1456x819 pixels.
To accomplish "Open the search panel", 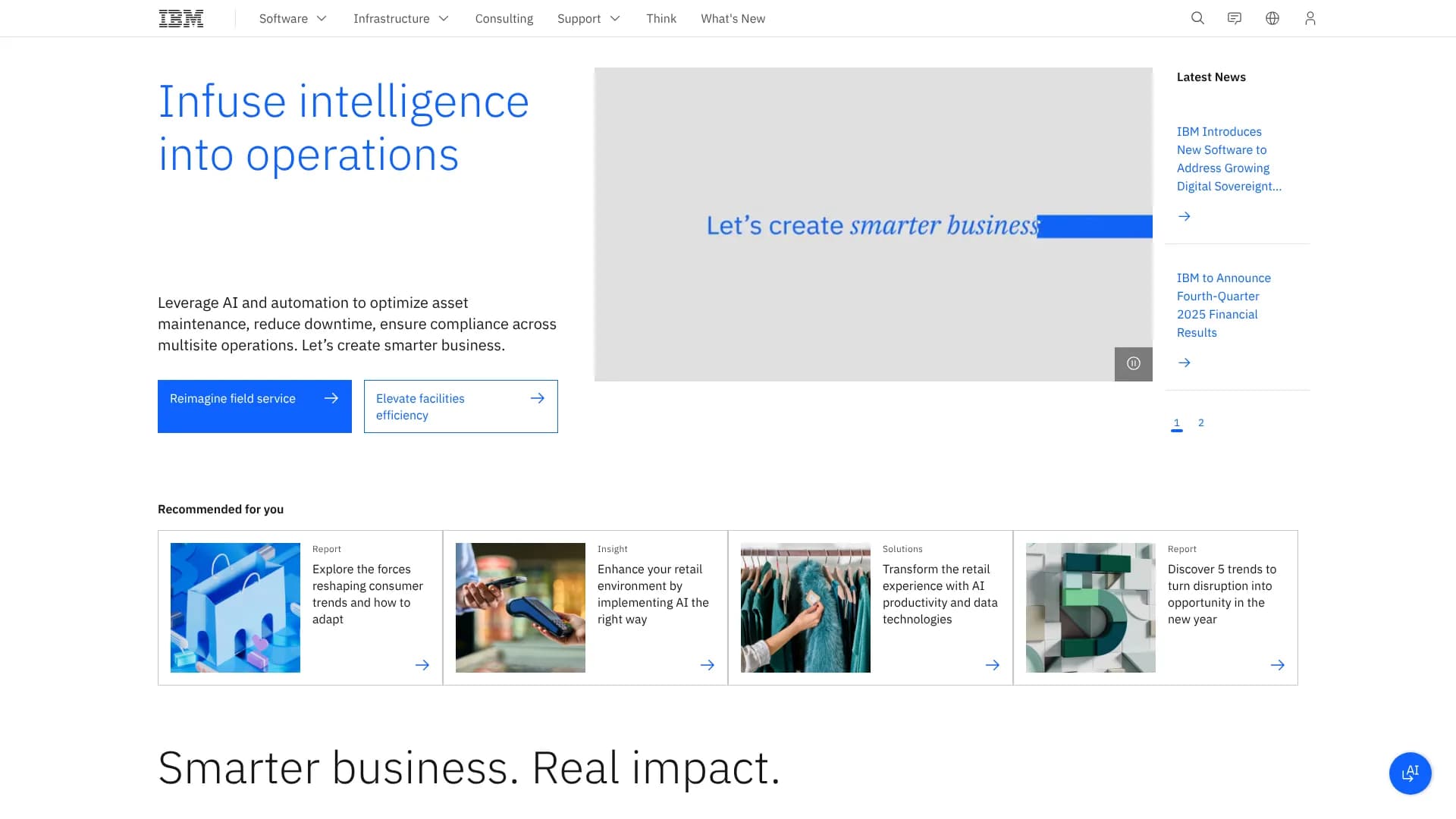I will [x=1197, y=17].
